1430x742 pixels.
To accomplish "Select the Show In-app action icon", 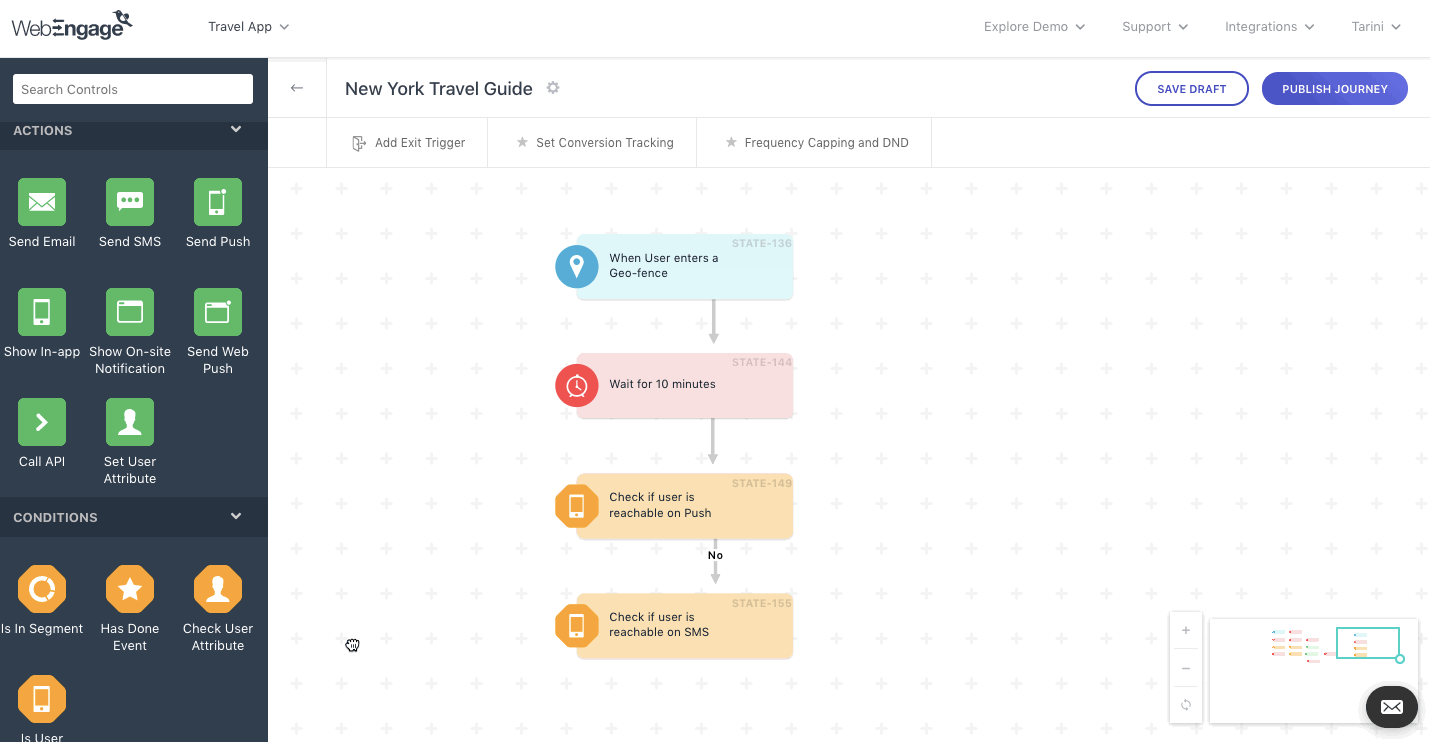I will click(42, 312).
